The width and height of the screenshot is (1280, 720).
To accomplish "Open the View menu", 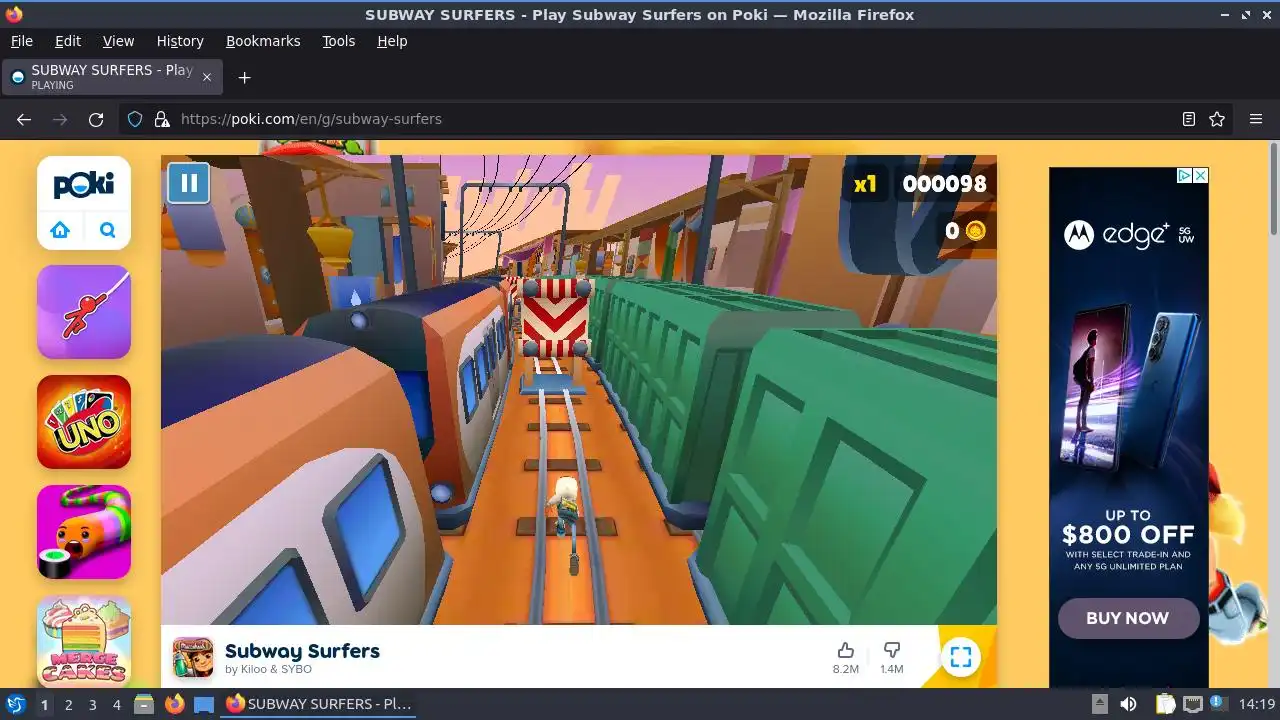I will 118,41.
